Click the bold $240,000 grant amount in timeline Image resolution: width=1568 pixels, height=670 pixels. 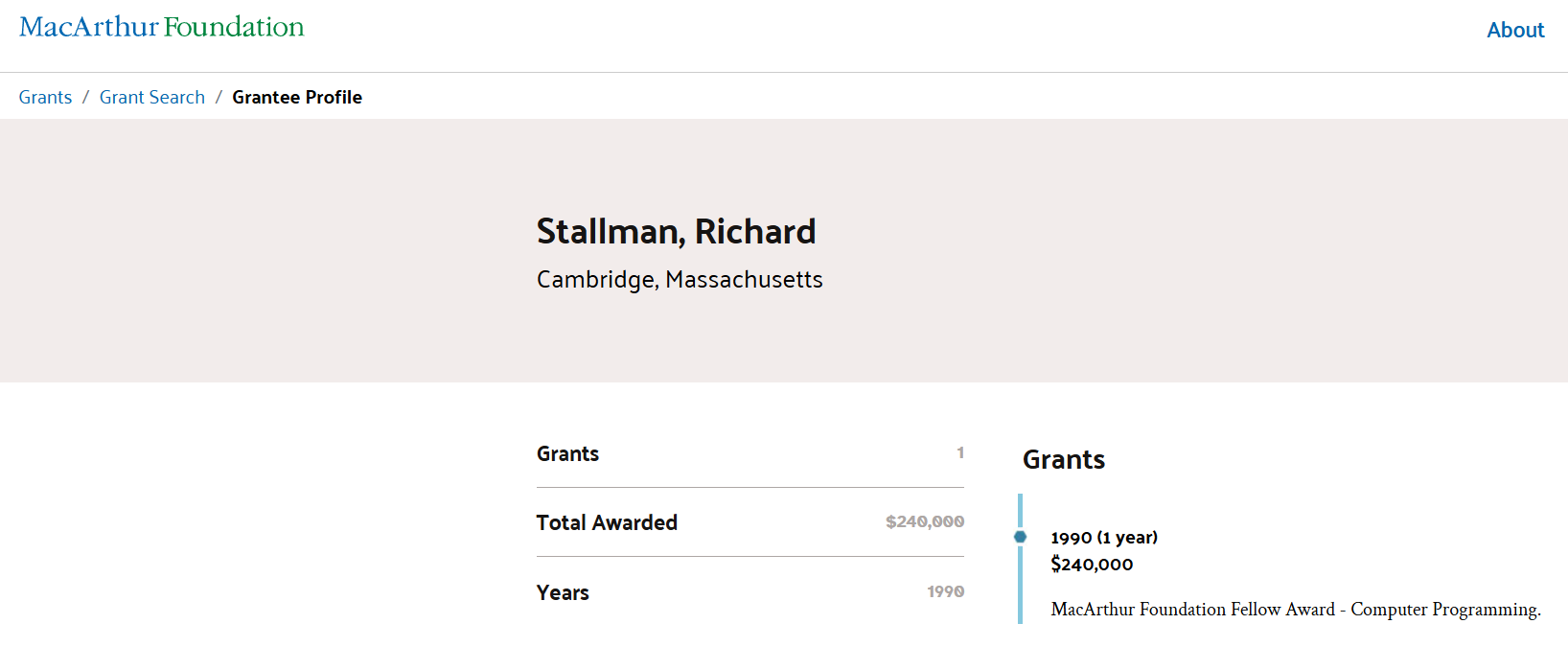pos(1092,565)
